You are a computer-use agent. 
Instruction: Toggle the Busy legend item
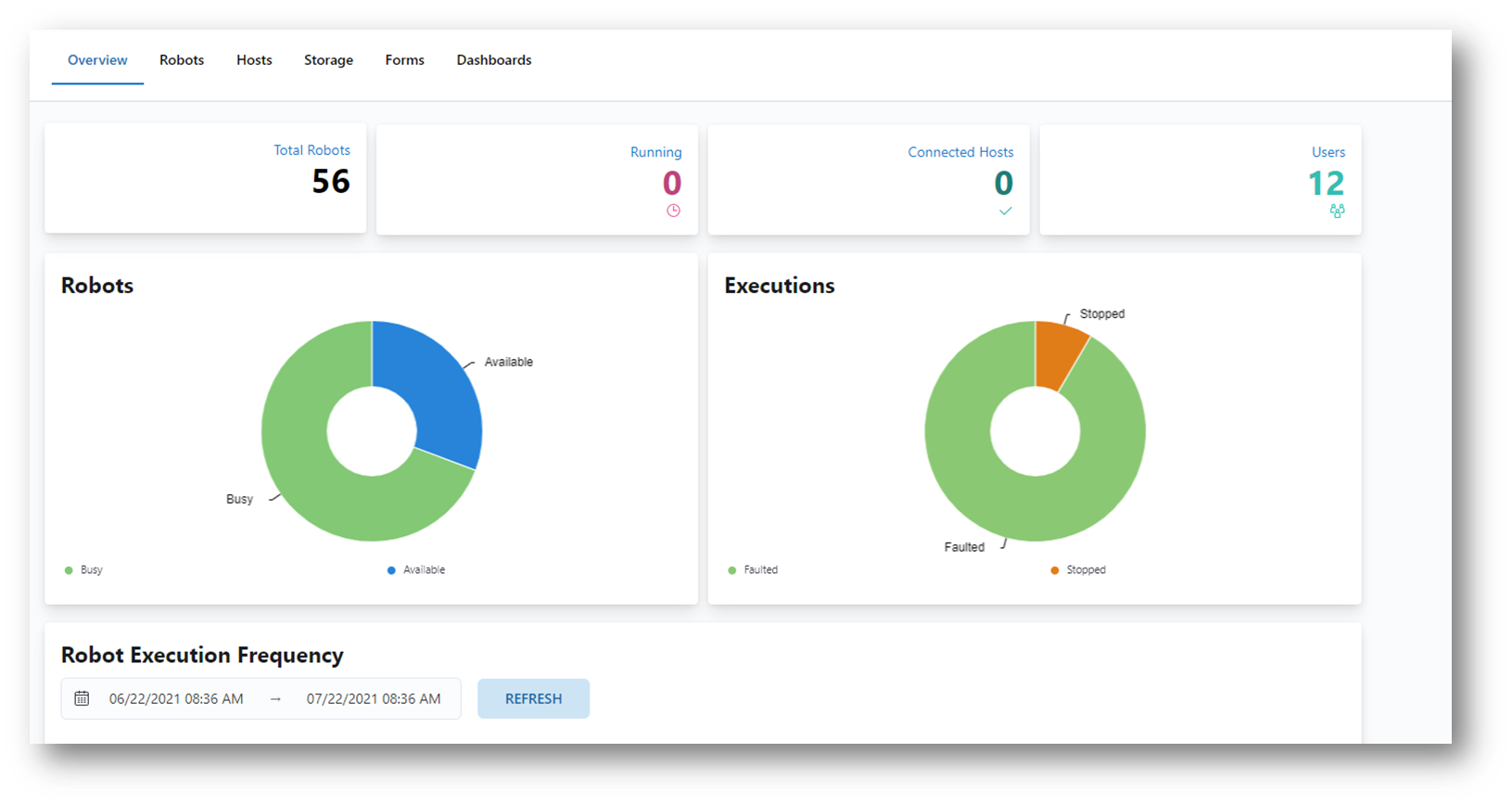tap(83, 570)
